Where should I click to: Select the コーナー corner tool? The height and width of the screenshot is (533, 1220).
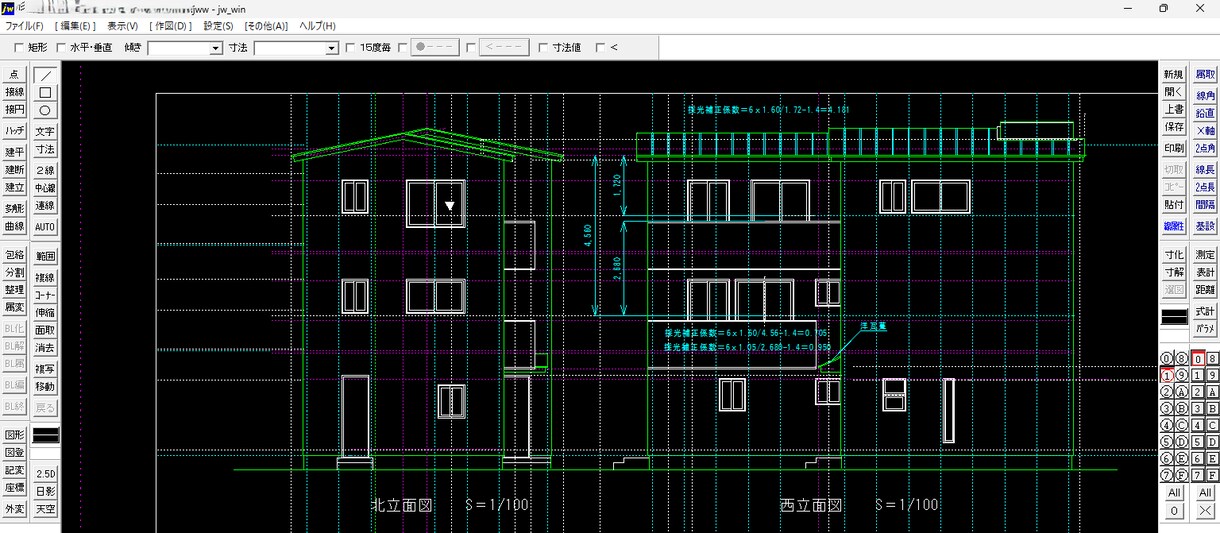(x=45, y=295)
